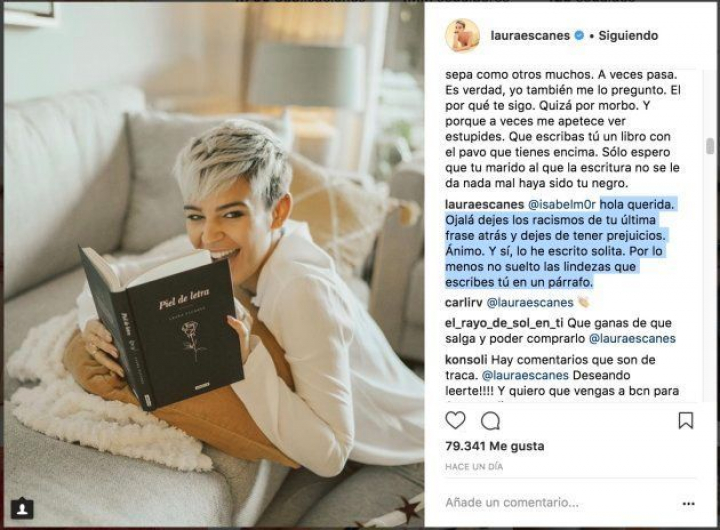Open the comment bubble icon
The width and height of the screenshot is (720, 530).
[490, 420]
